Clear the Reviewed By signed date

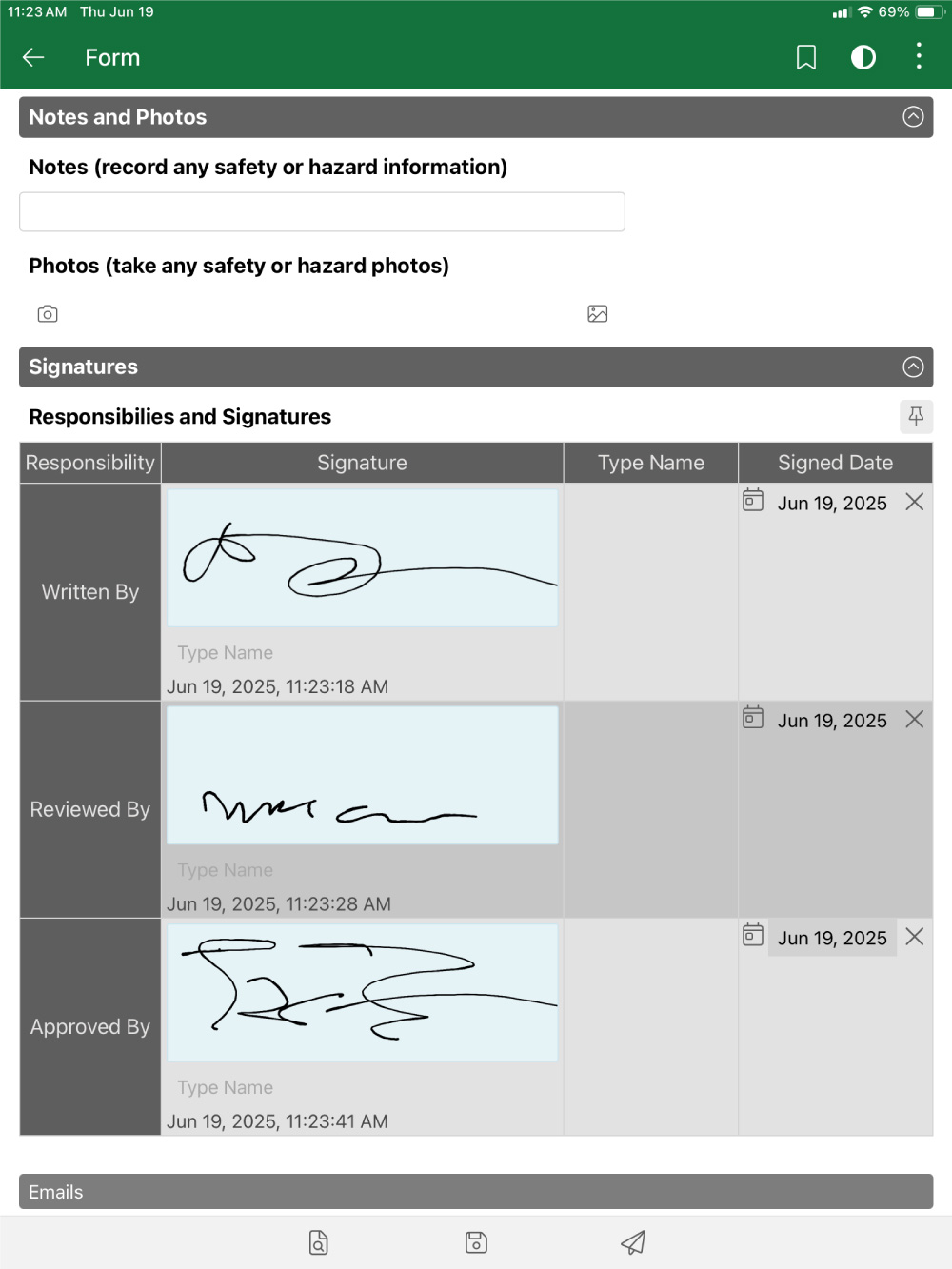coord(914,720)
